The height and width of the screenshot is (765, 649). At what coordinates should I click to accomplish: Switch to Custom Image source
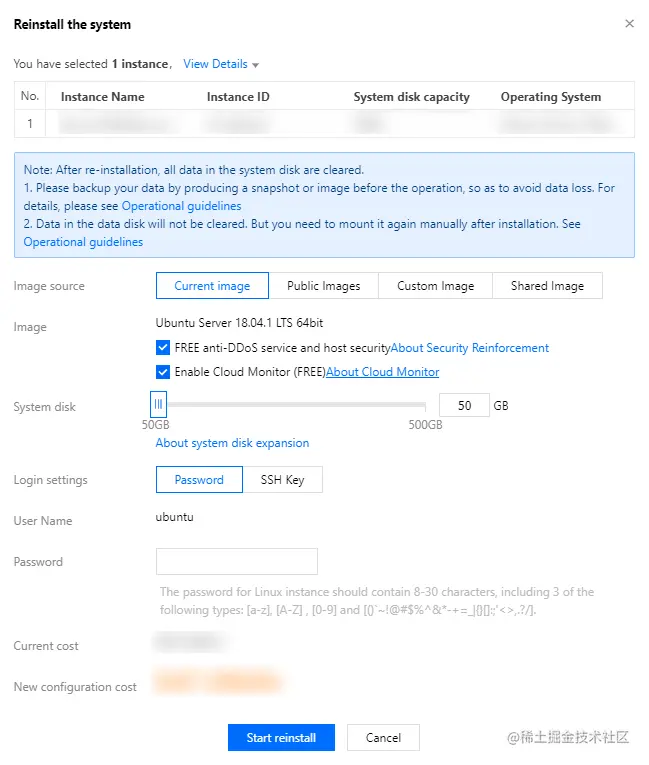435,285
